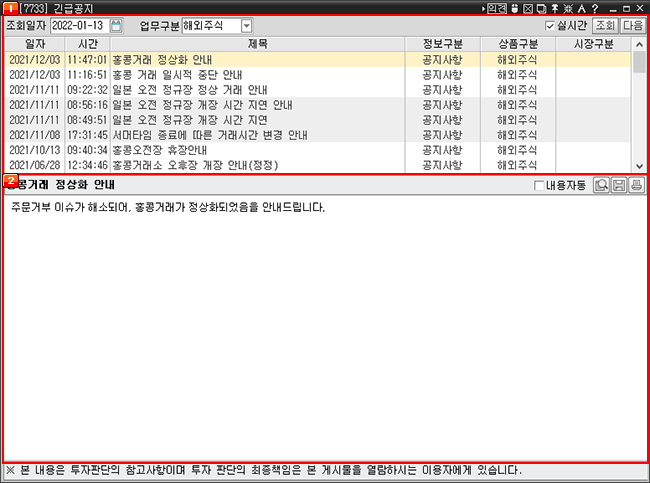The width and height of the screenshot is (650, 483).
Task: Enable the 내용자동 checkbox
Action: click(x=539, y=185)
